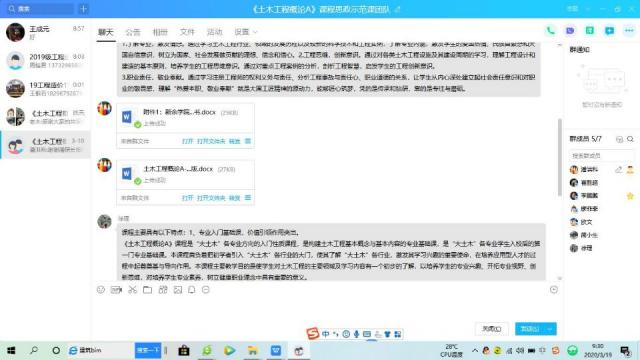Open Microsoft Store in the taskbar

pyautogui.click(x=184, y=351)
